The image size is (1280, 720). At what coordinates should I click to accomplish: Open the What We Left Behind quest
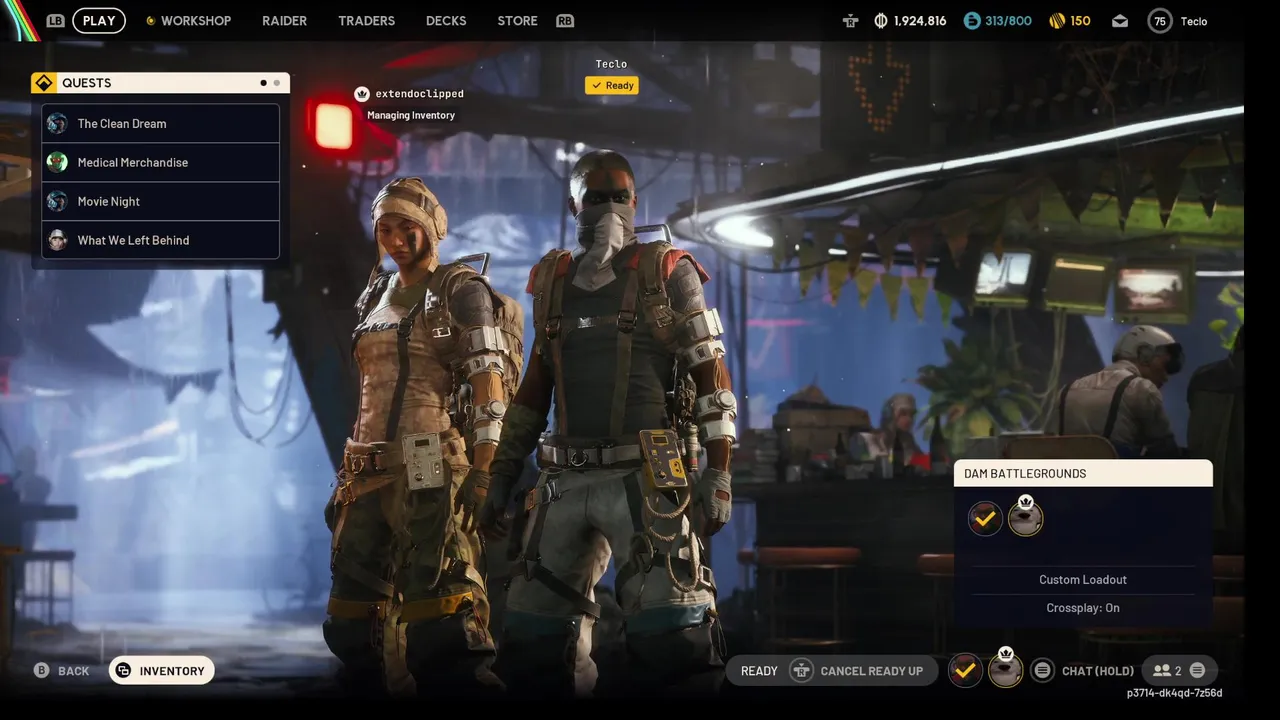pyautogui.click(x=160, y=240)
